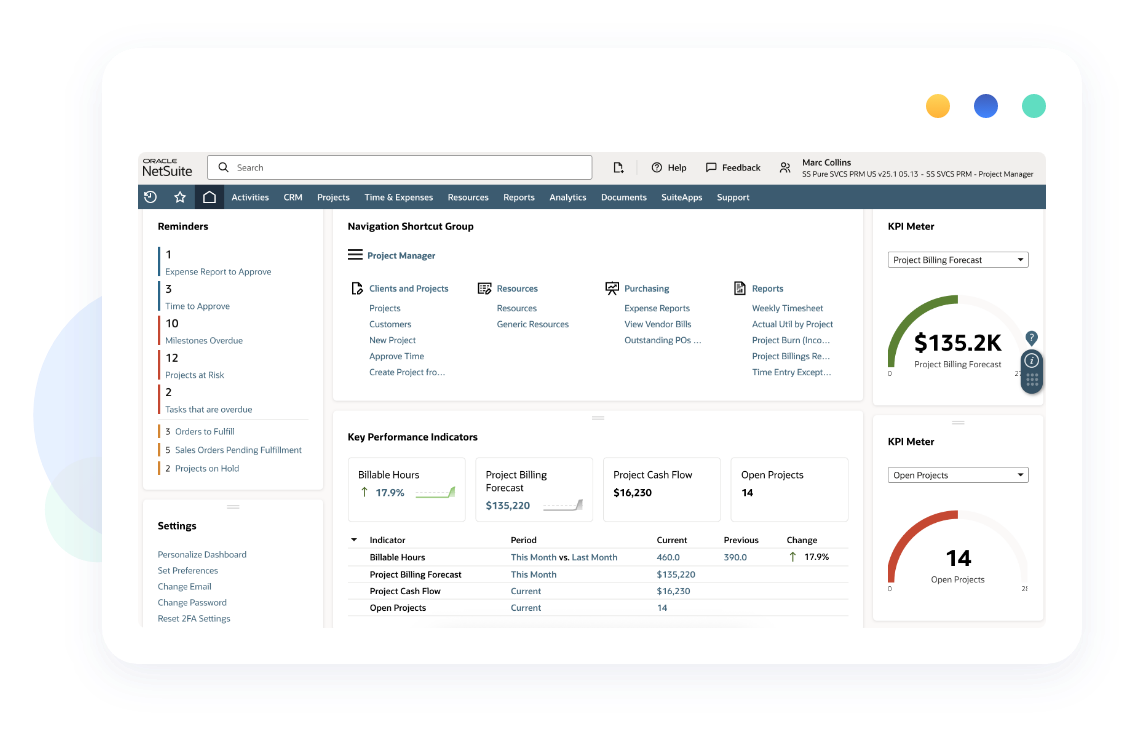Collapse the Indicator table using the arrow
The image size is (1142, 736).
point(354,540)
